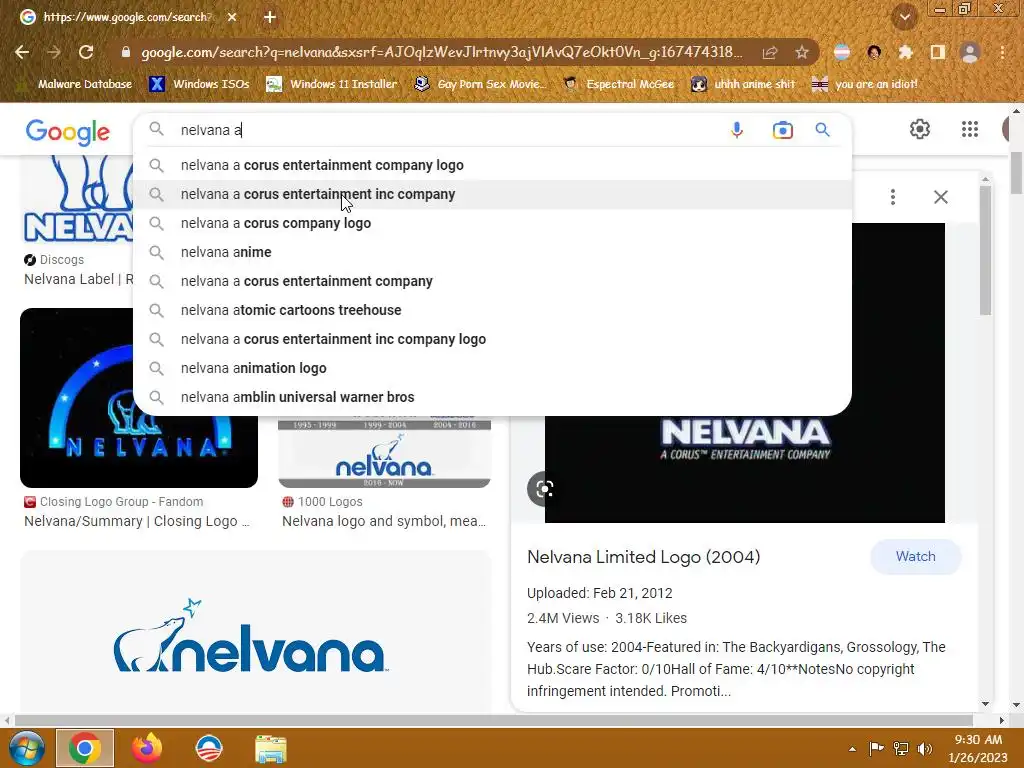Screen dimensions: 1024x768
Task: Close the Google search tab
Action: [x=232, y=17]
